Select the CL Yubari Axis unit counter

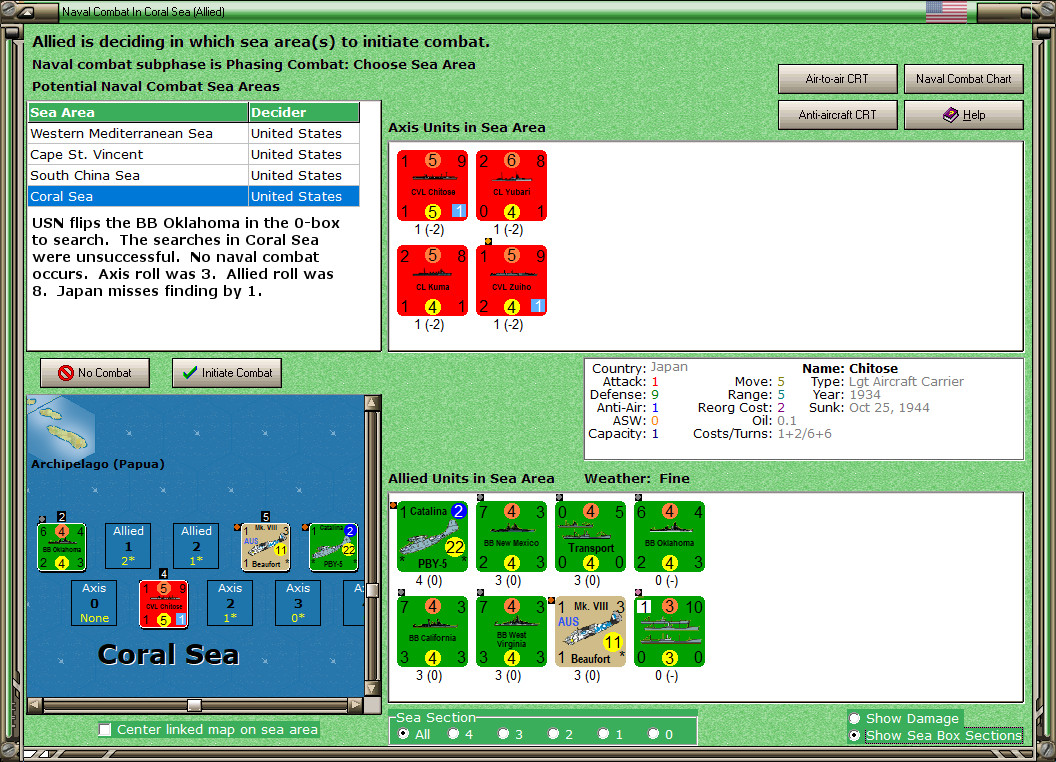click(x=511, y=186)
